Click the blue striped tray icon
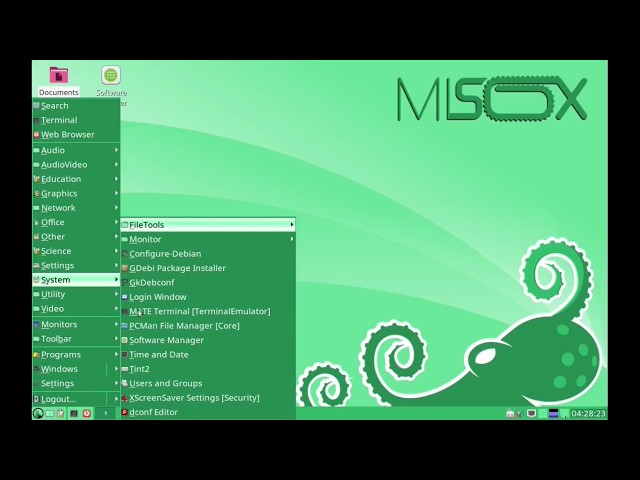640x480 pixels. click(553, 413)
